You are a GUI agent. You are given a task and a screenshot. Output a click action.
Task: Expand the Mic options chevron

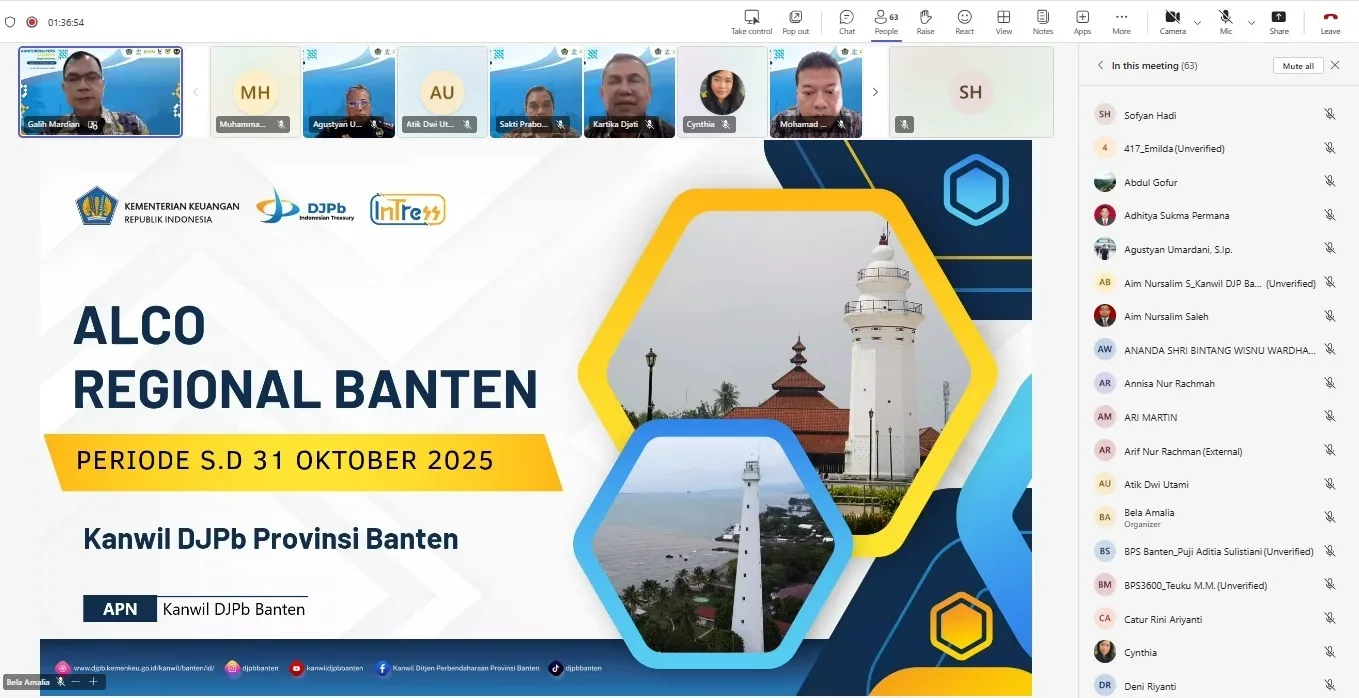coord(1251,22)
